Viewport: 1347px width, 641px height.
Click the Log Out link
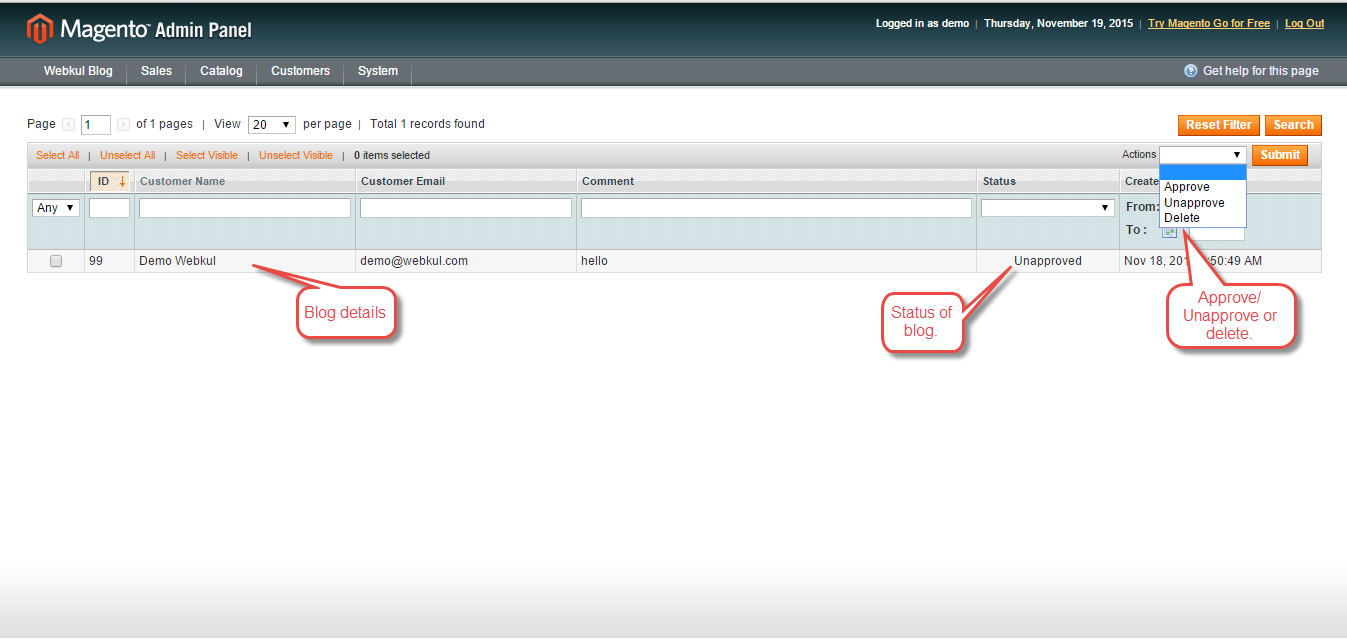point(1304,23)
